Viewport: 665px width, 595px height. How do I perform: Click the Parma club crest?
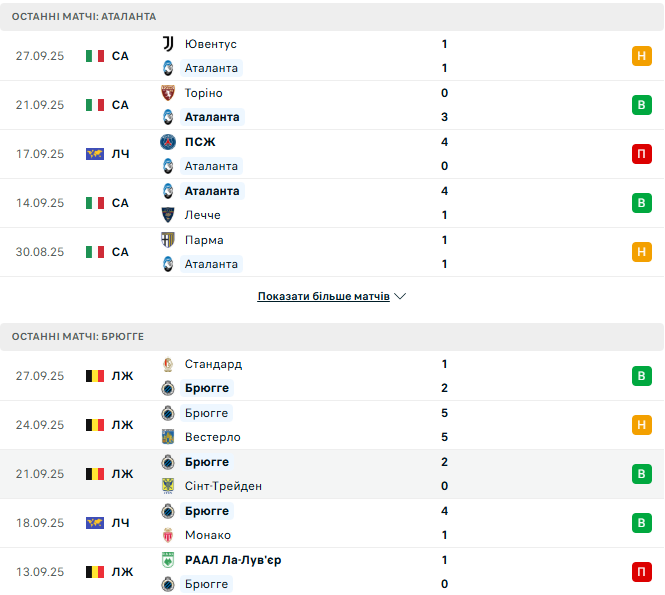168,240
